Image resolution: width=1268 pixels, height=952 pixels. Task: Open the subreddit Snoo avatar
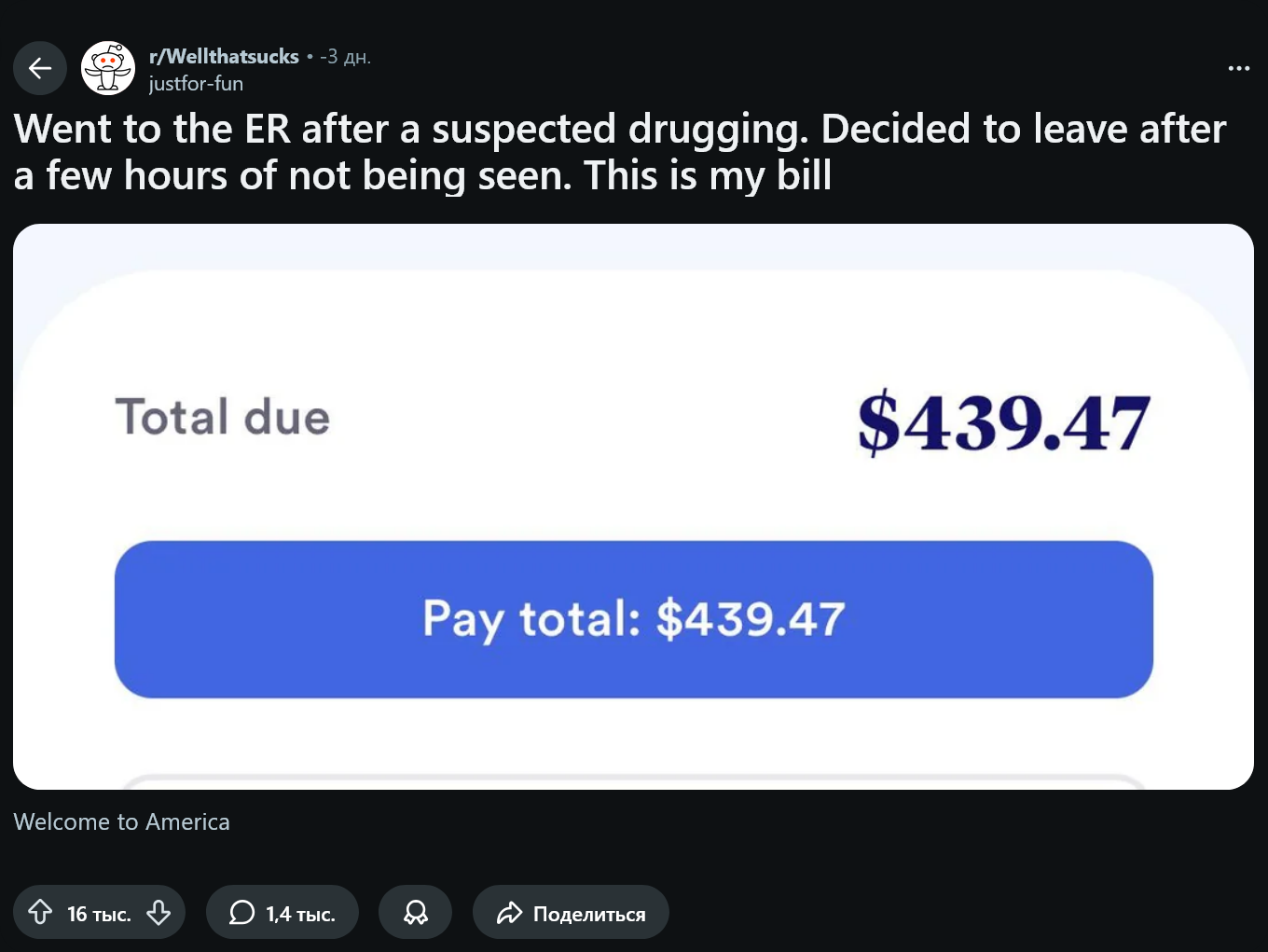108,68
